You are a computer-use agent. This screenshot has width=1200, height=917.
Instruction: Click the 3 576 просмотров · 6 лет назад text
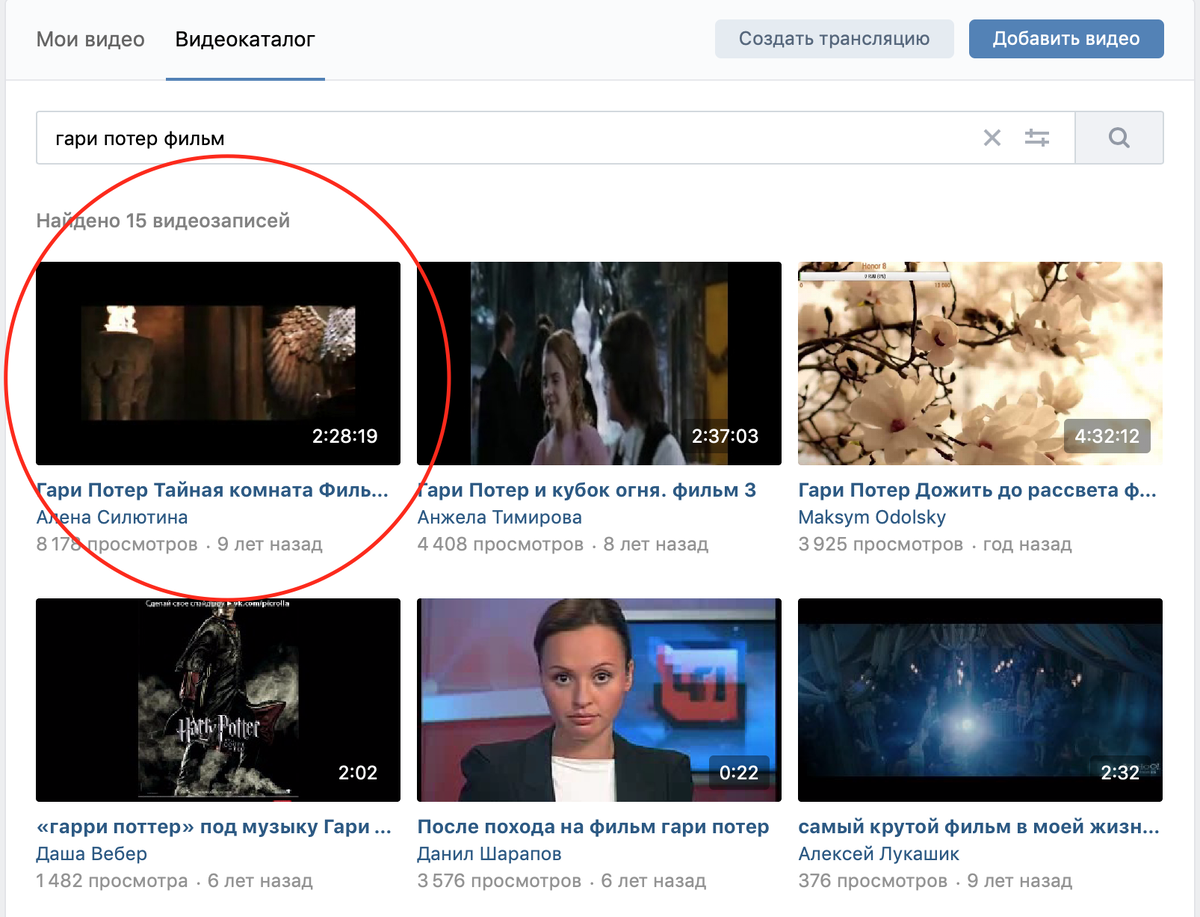click(x=561, y=881)
